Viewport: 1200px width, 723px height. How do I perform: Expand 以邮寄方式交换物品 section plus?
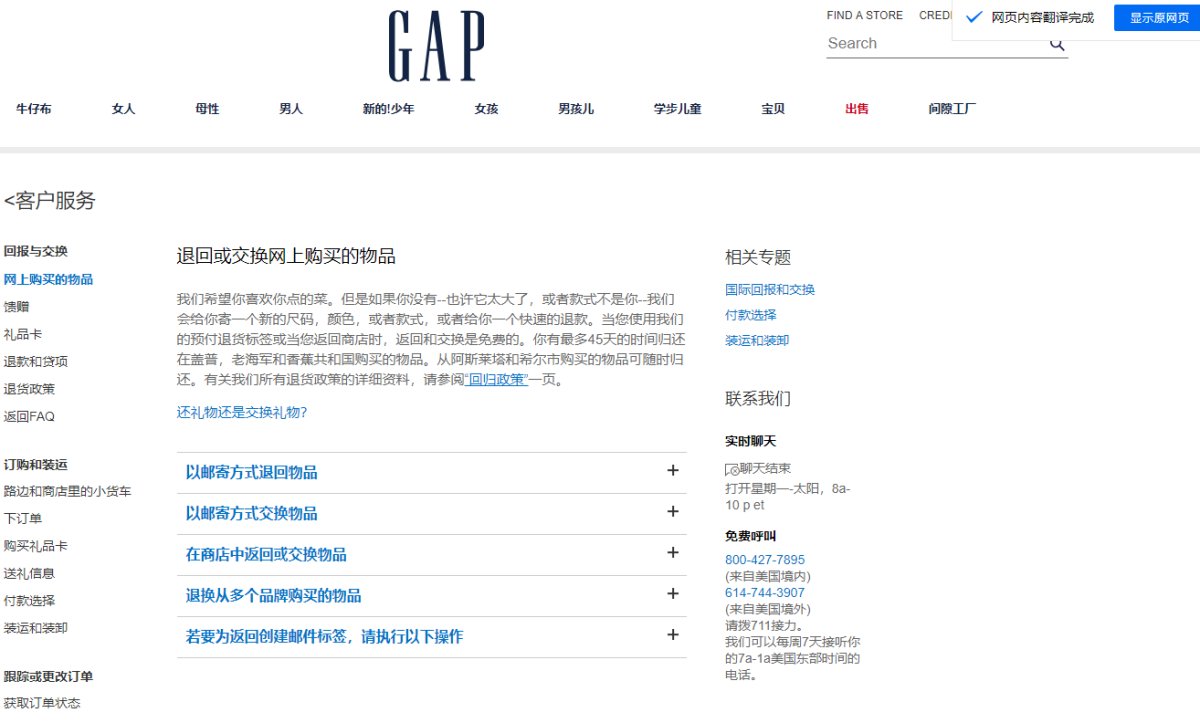click(x=673, y=512)
